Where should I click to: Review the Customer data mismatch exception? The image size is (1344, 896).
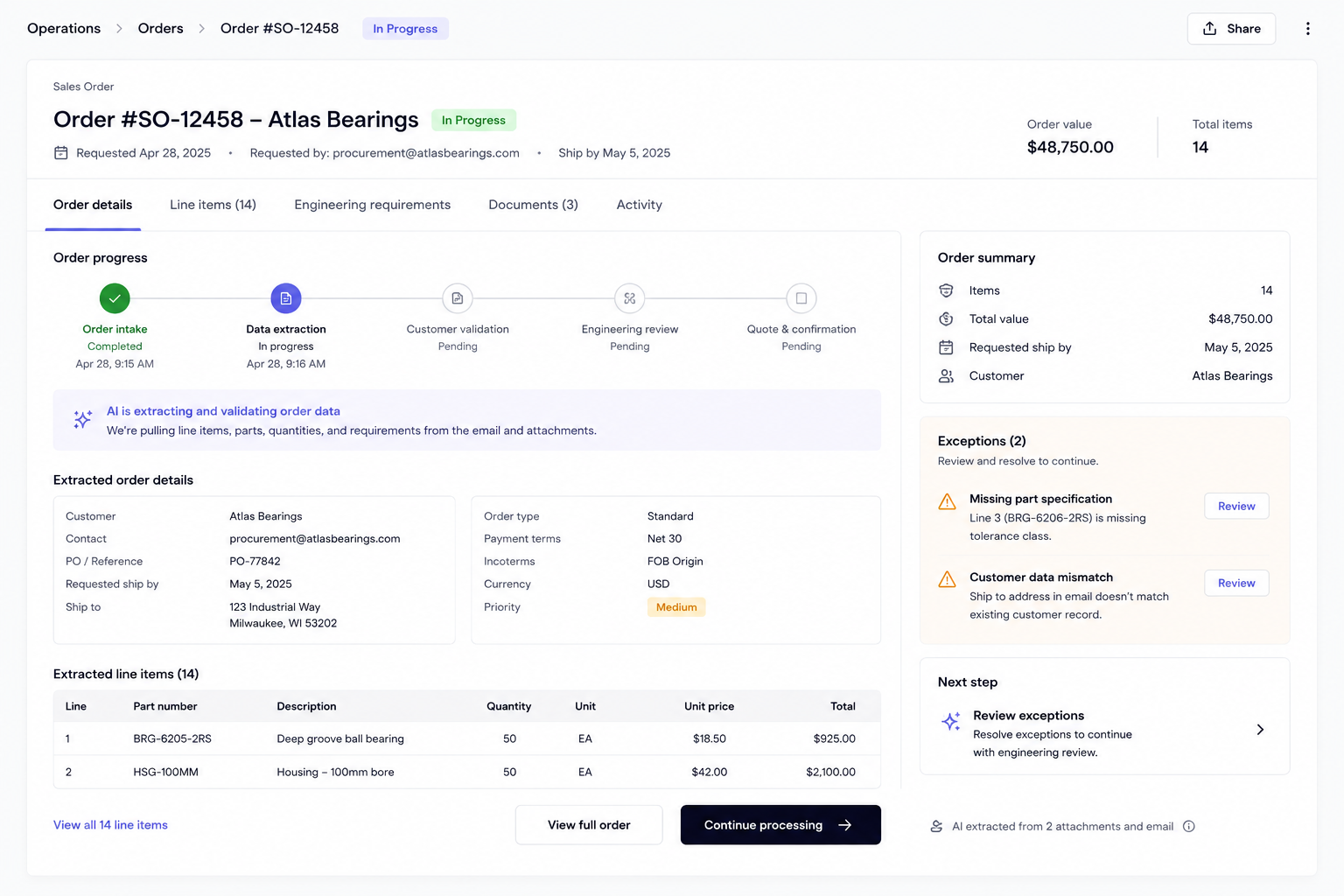point(1236,583)
